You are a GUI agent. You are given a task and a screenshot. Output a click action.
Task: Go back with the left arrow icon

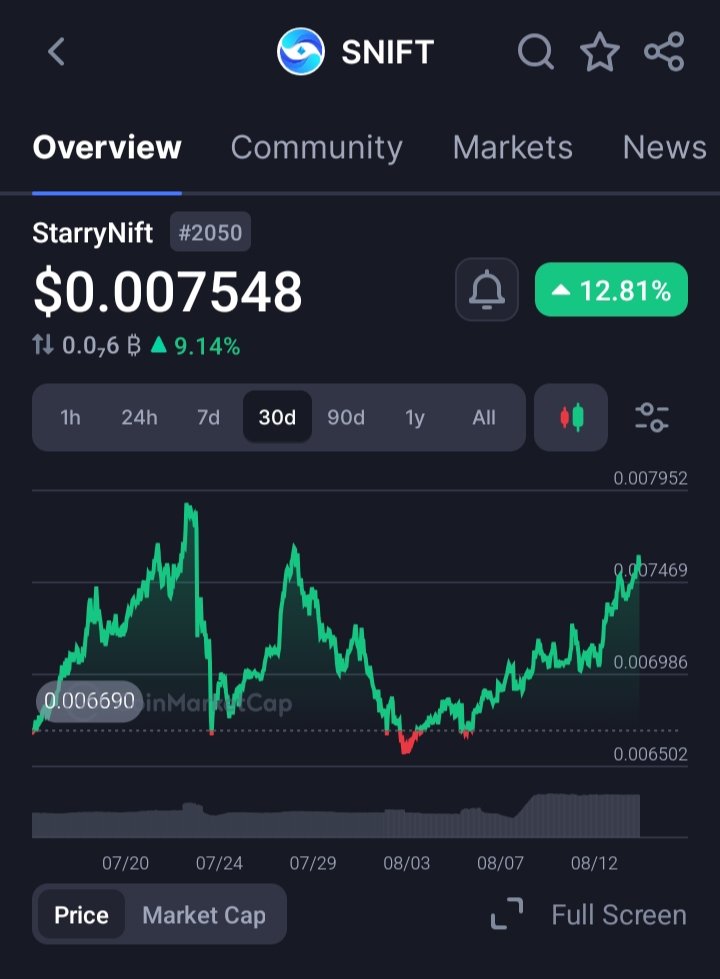click(x=56, y=51)
